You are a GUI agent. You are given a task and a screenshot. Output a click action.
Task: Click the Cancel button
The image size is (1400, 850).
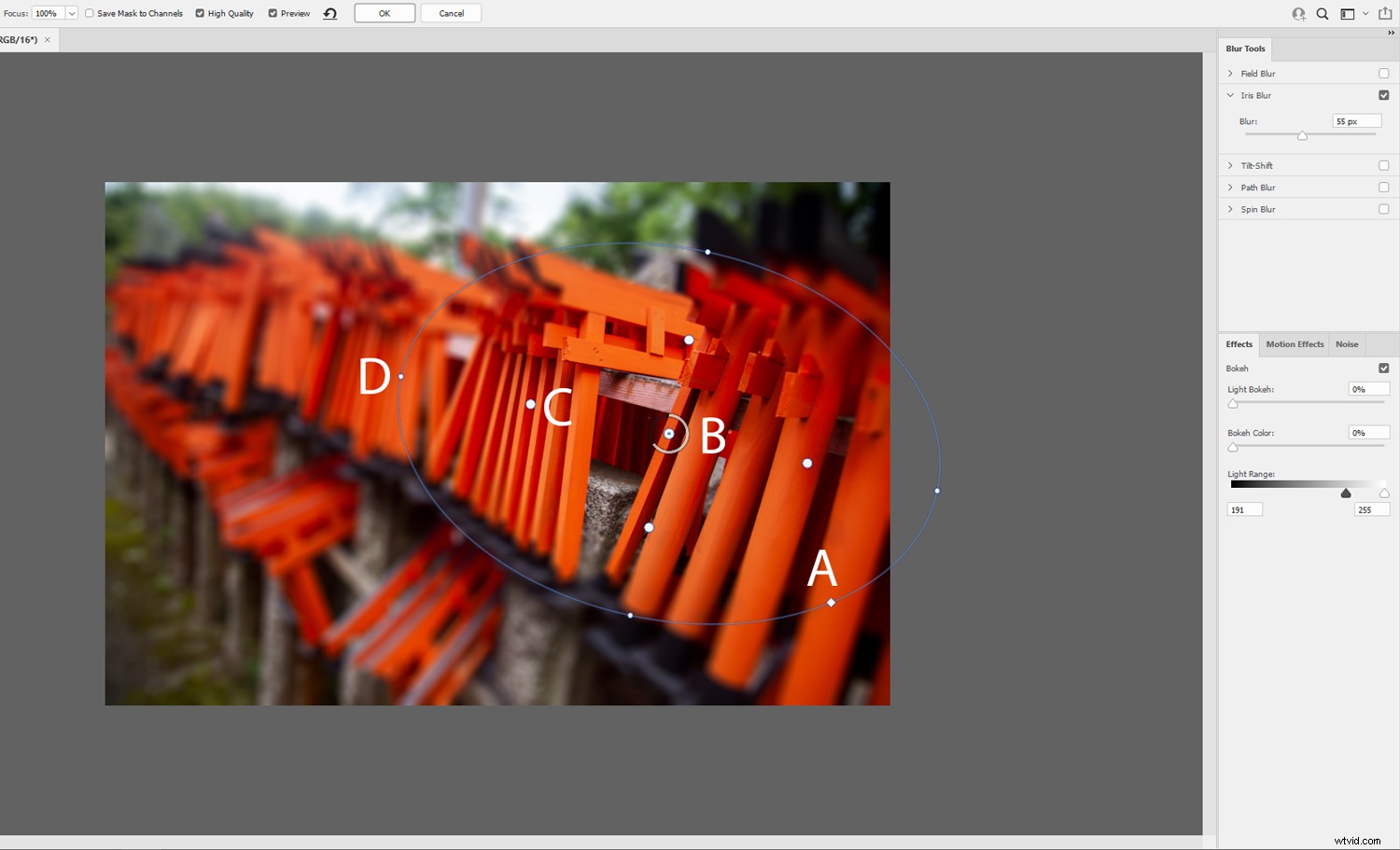[x=451, y=13]
